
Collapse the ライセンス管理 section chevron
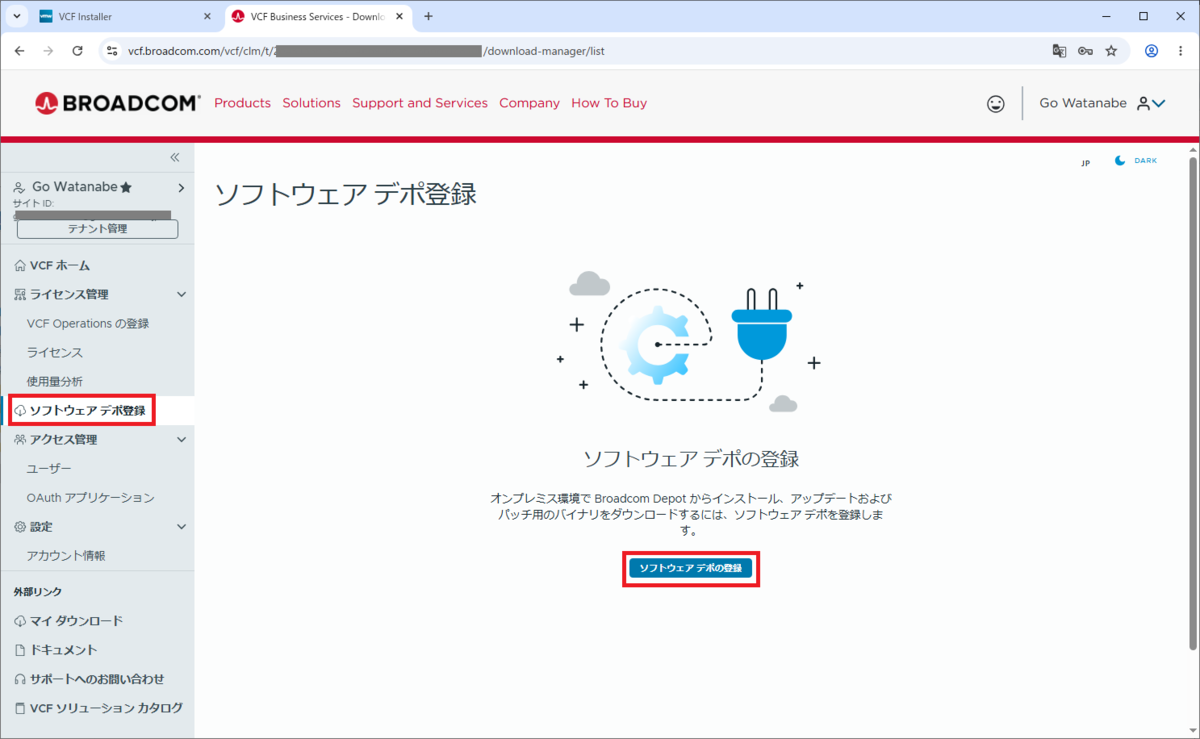pyautogui.click(x=181, y=294)
